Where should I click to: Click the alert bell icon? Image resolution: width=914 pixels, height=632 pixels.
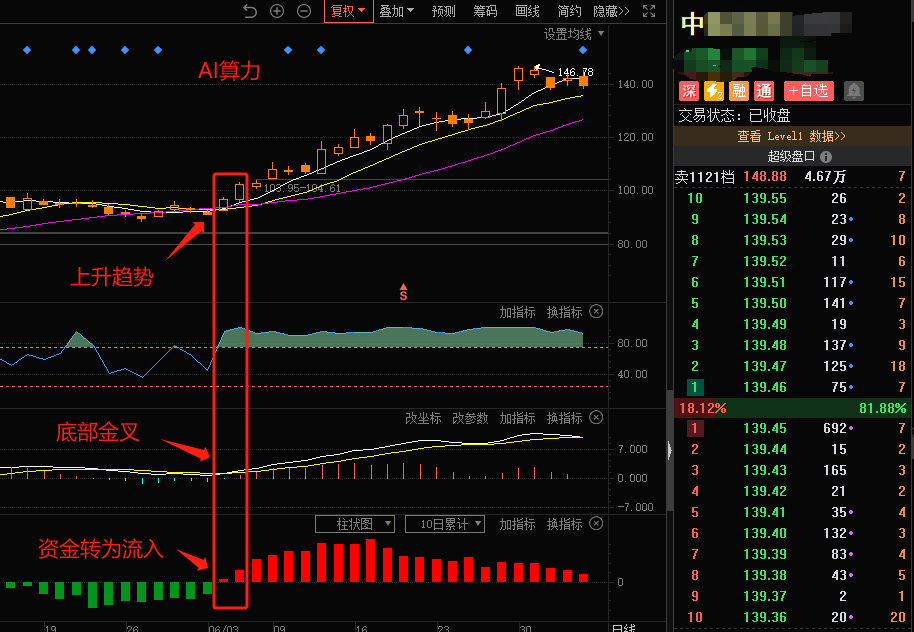pos(853,91)
